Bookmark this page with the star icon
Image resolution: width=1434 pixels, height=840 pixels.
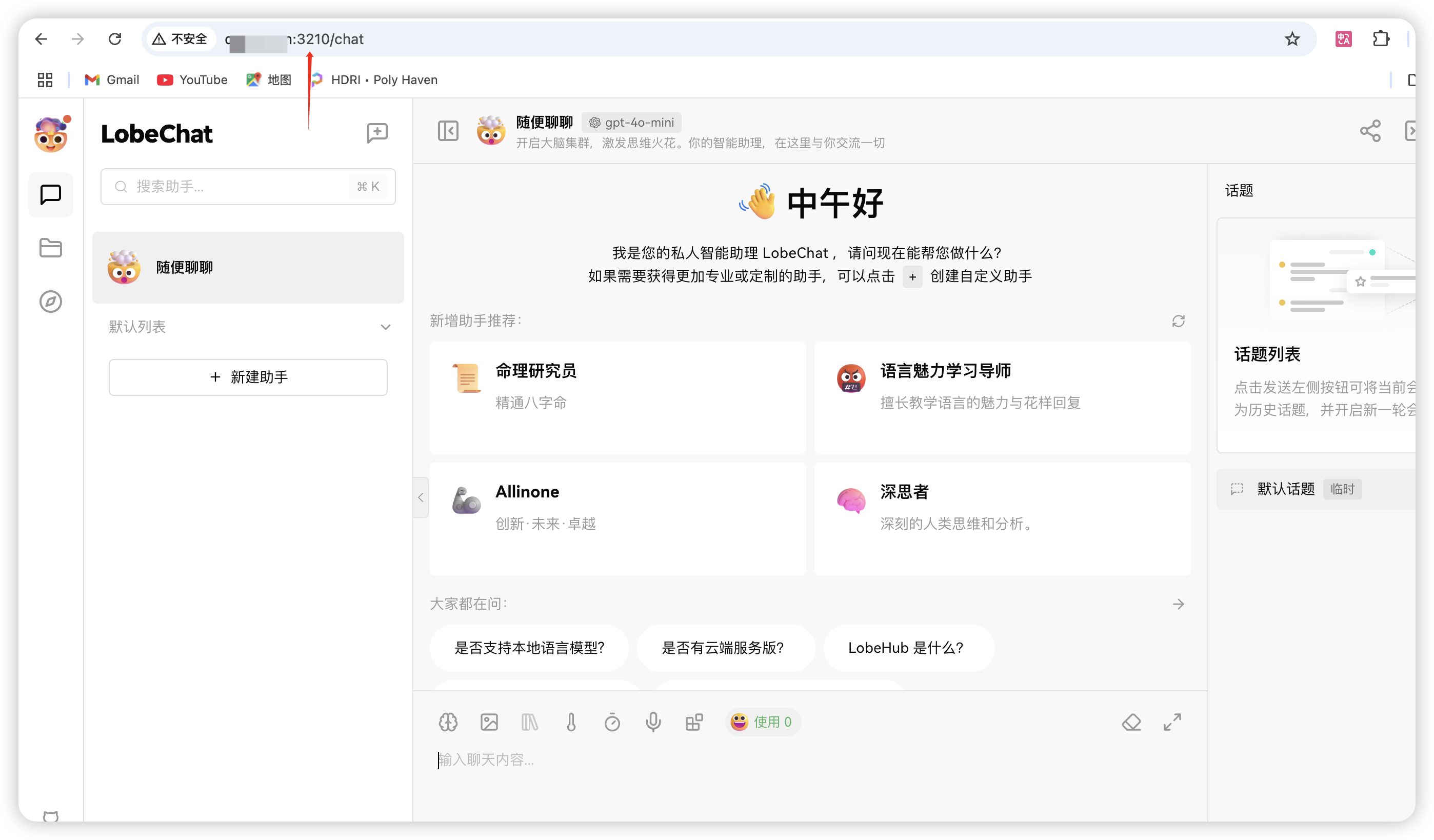[x=1292, y=38]
